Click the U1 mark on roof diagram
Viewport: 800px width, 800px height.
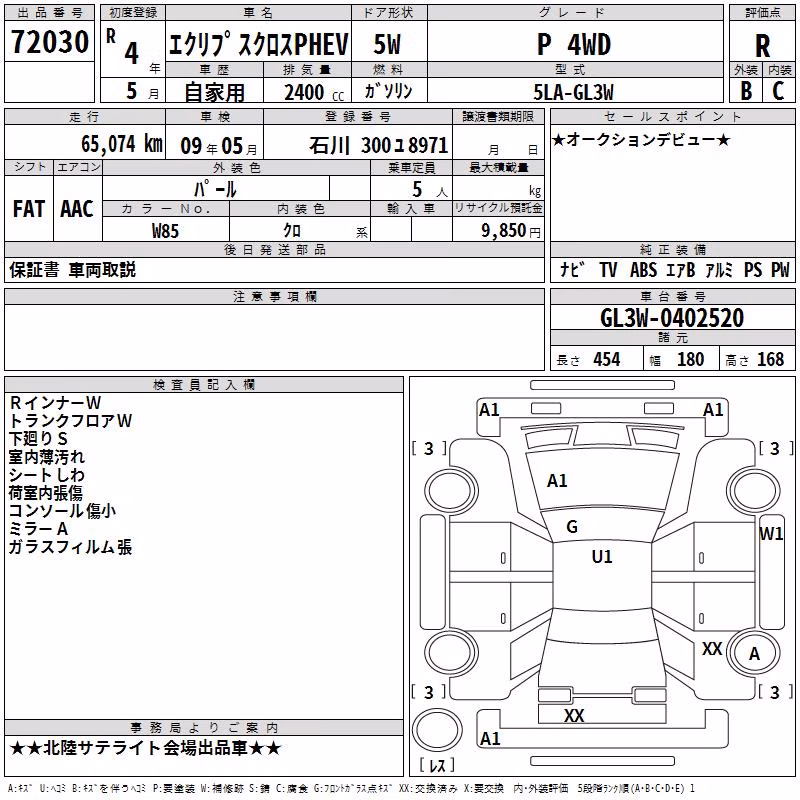(x=602, y=557)
